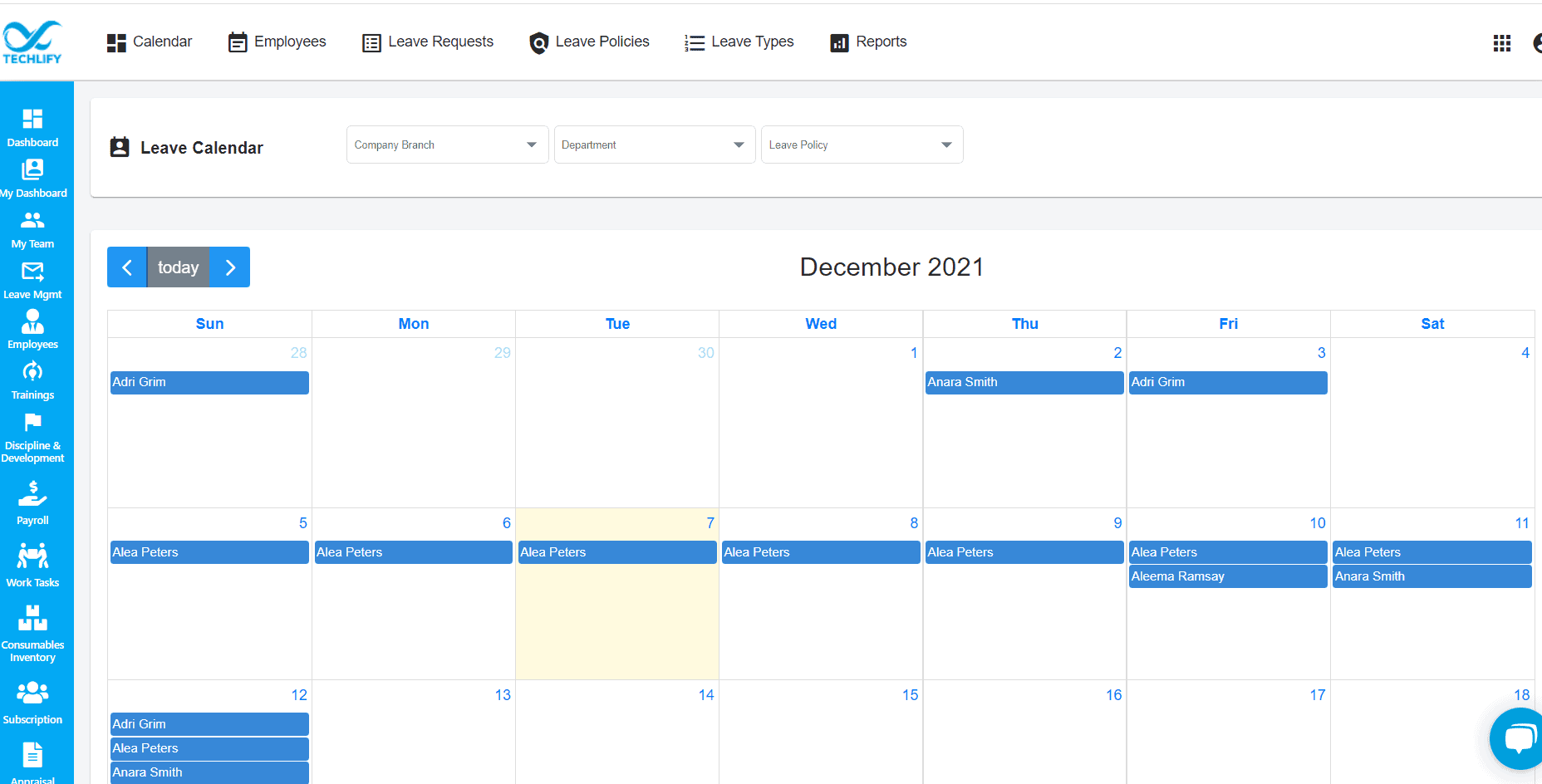Select day number 17 in calendar
This screenshot has height=784, width=1542.
(1318, 695)
